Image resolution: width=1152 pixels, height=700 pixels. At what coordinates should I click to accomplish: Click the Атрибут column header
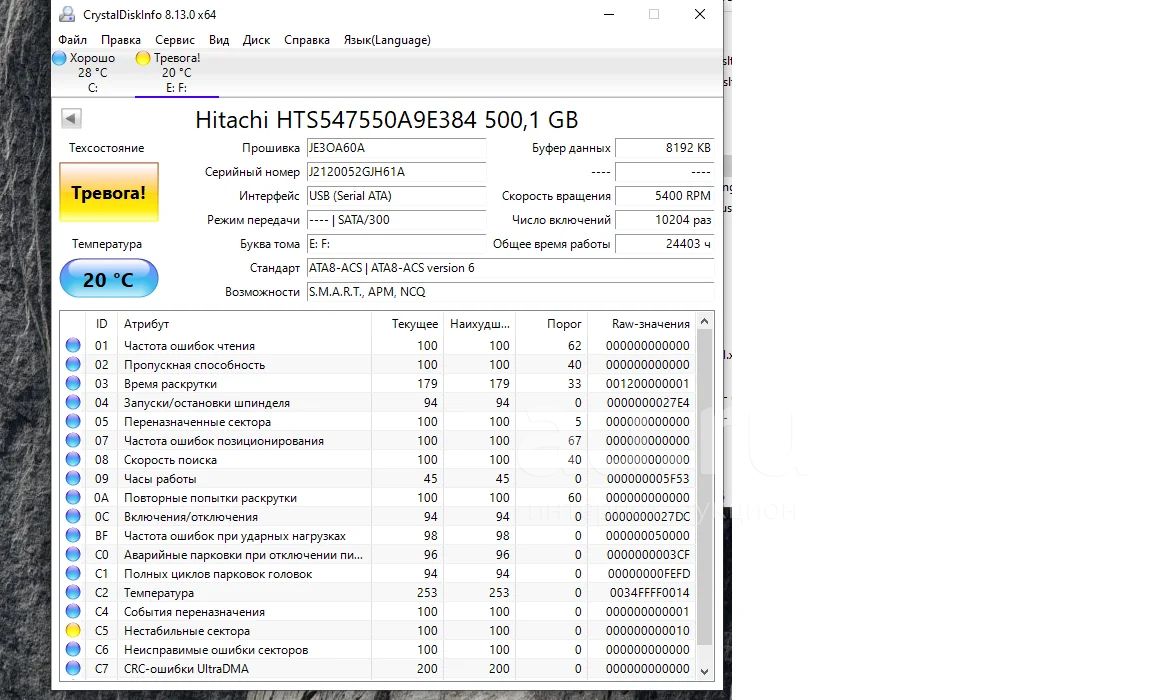pyautogui.click(x=244, y=324)
